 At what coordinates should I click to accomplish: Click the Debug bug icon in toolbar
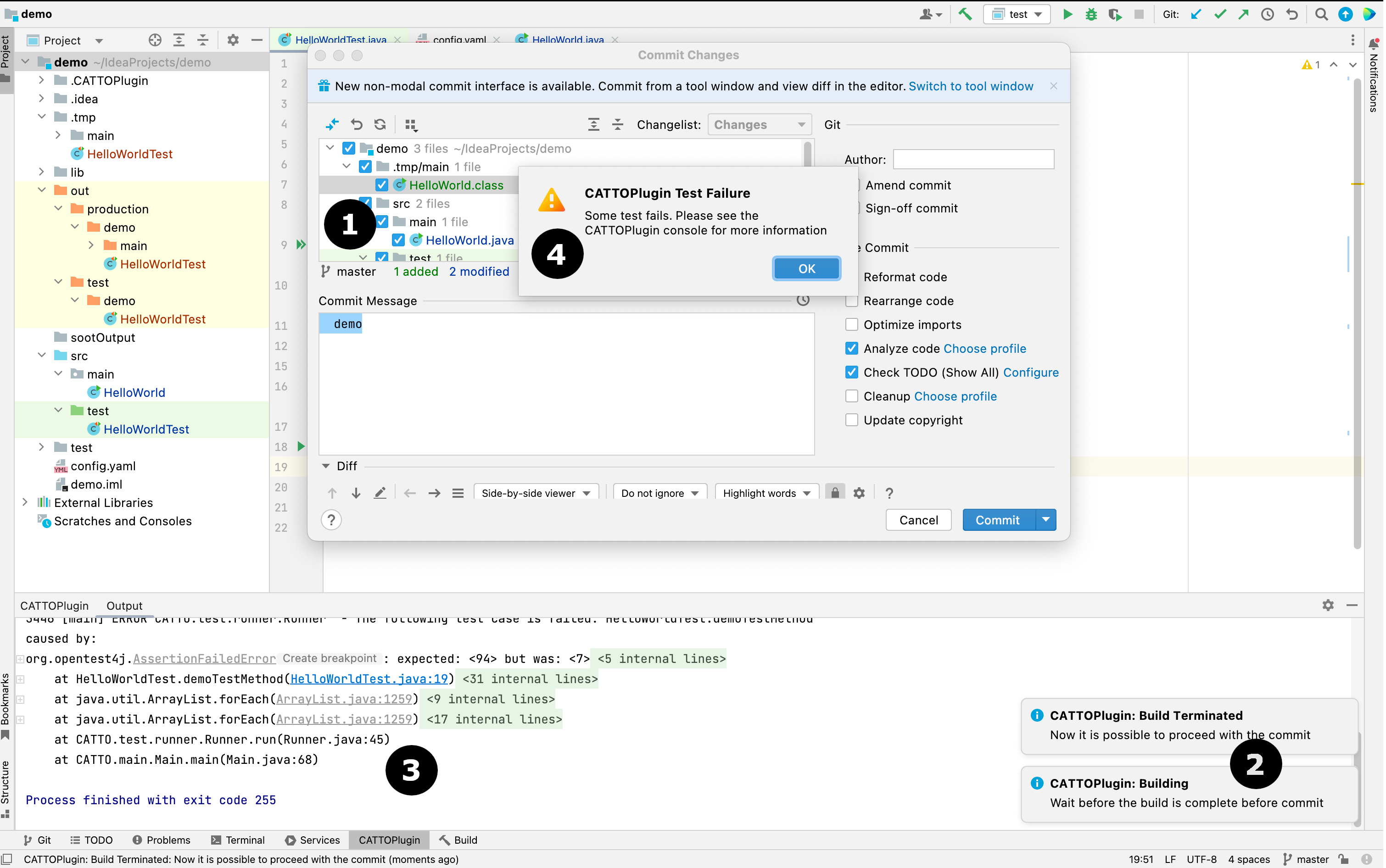coord(1091,14)
